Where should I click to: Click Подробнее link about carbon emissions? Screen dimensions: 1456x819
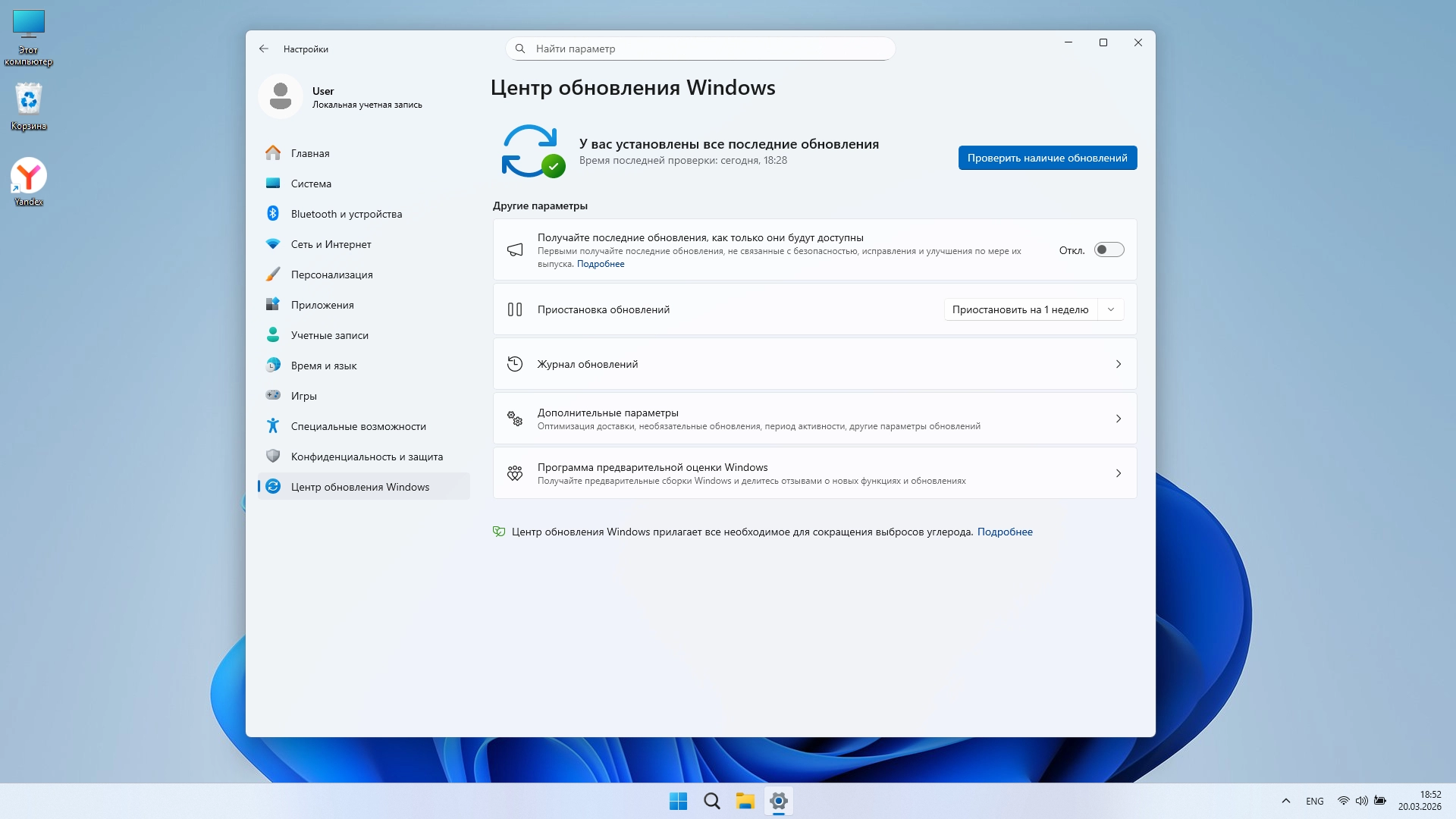pyautogui.click(x=1005, y=532)
